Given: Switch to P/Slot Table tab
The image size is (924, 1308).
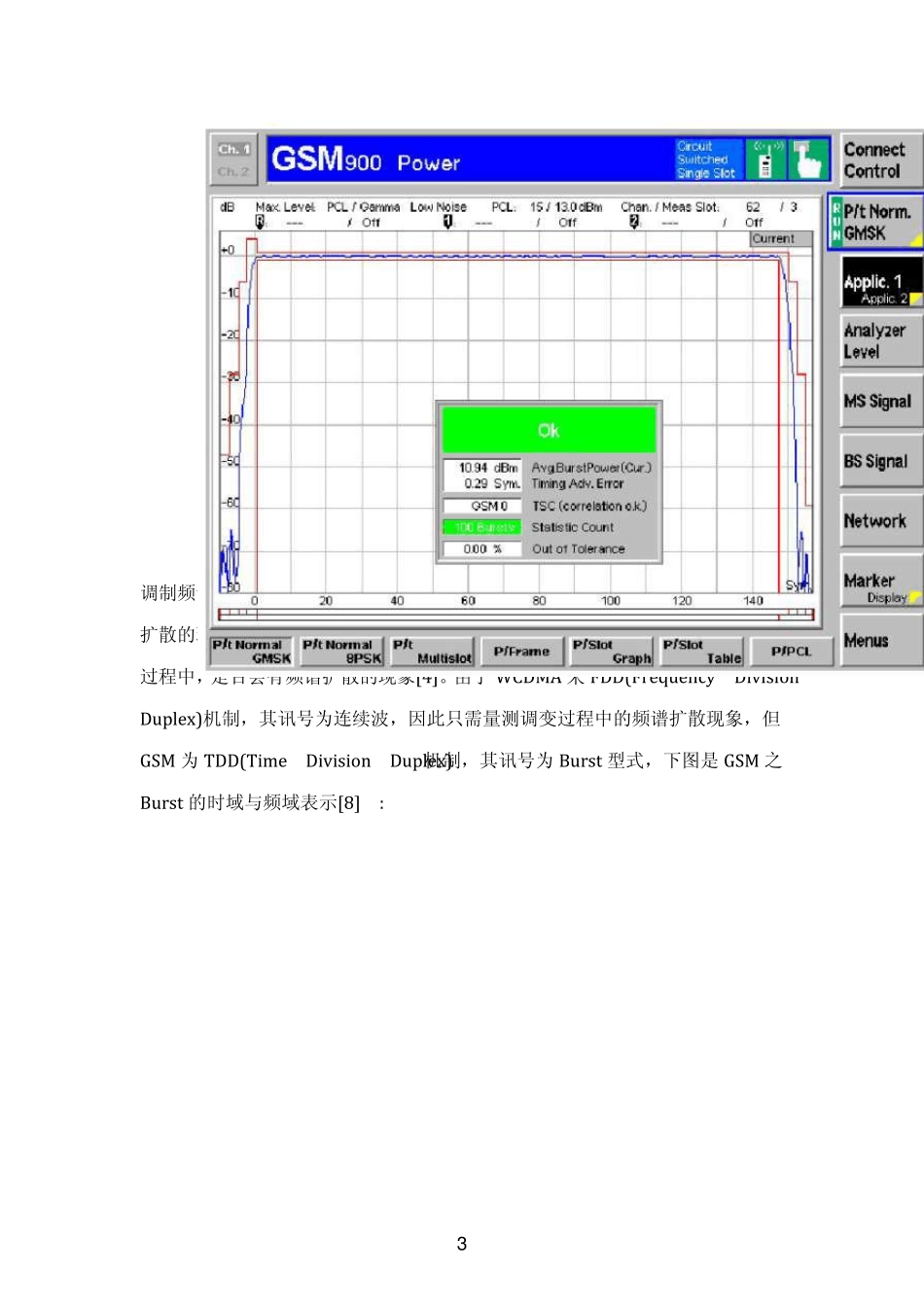Looking at the screenshot, I should click(x=701, y=652).
